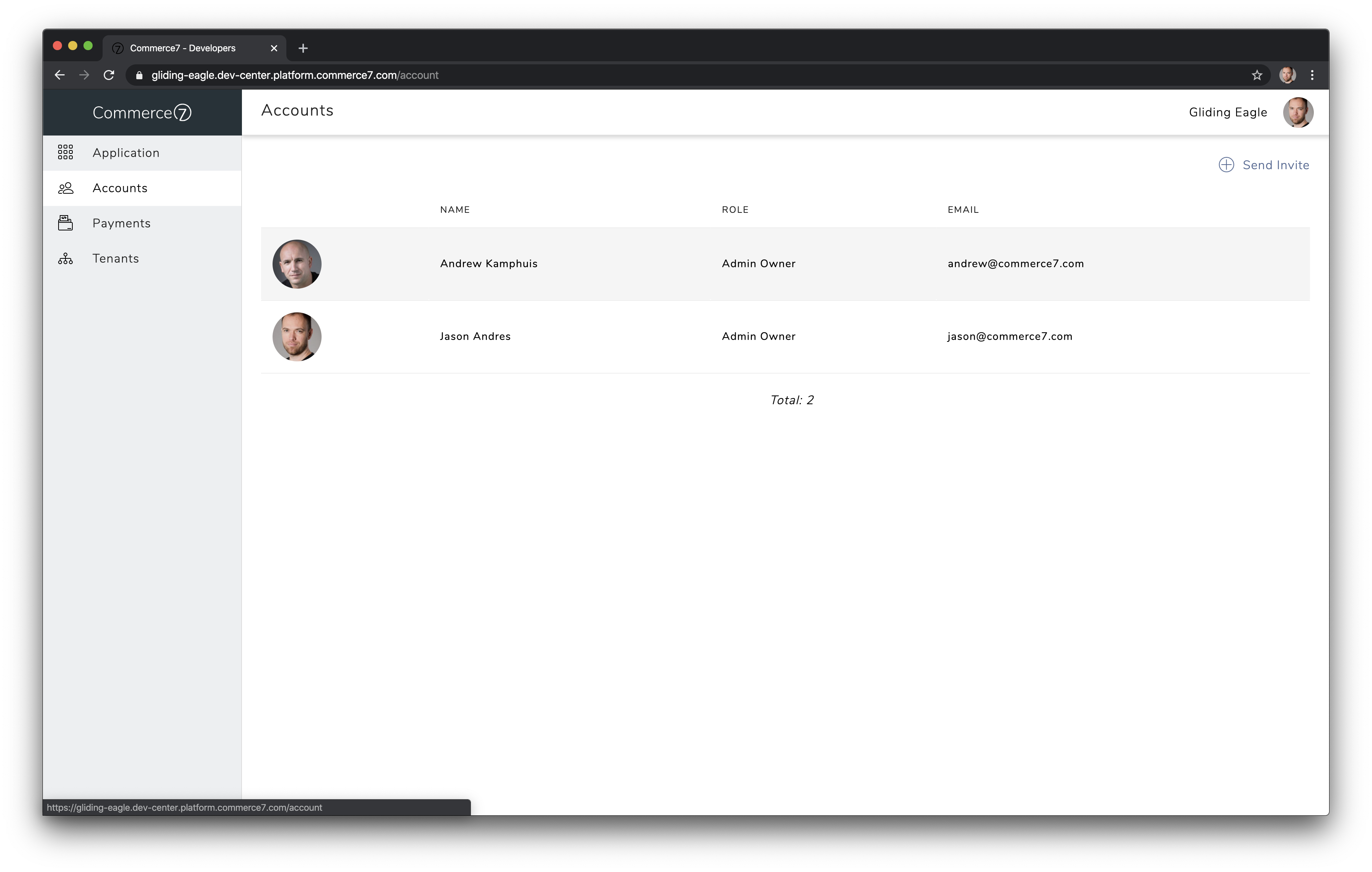
Task: Click the green macOS fullscreen button
Action: coord(88,46)
